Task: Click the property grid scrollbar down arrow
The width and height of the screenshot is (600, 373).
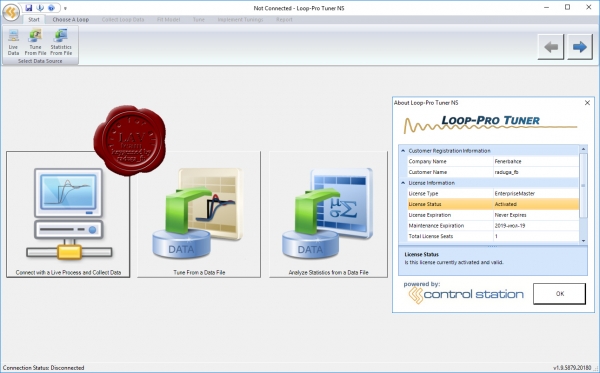Action: pyautogui.click(x=584, y=240)
